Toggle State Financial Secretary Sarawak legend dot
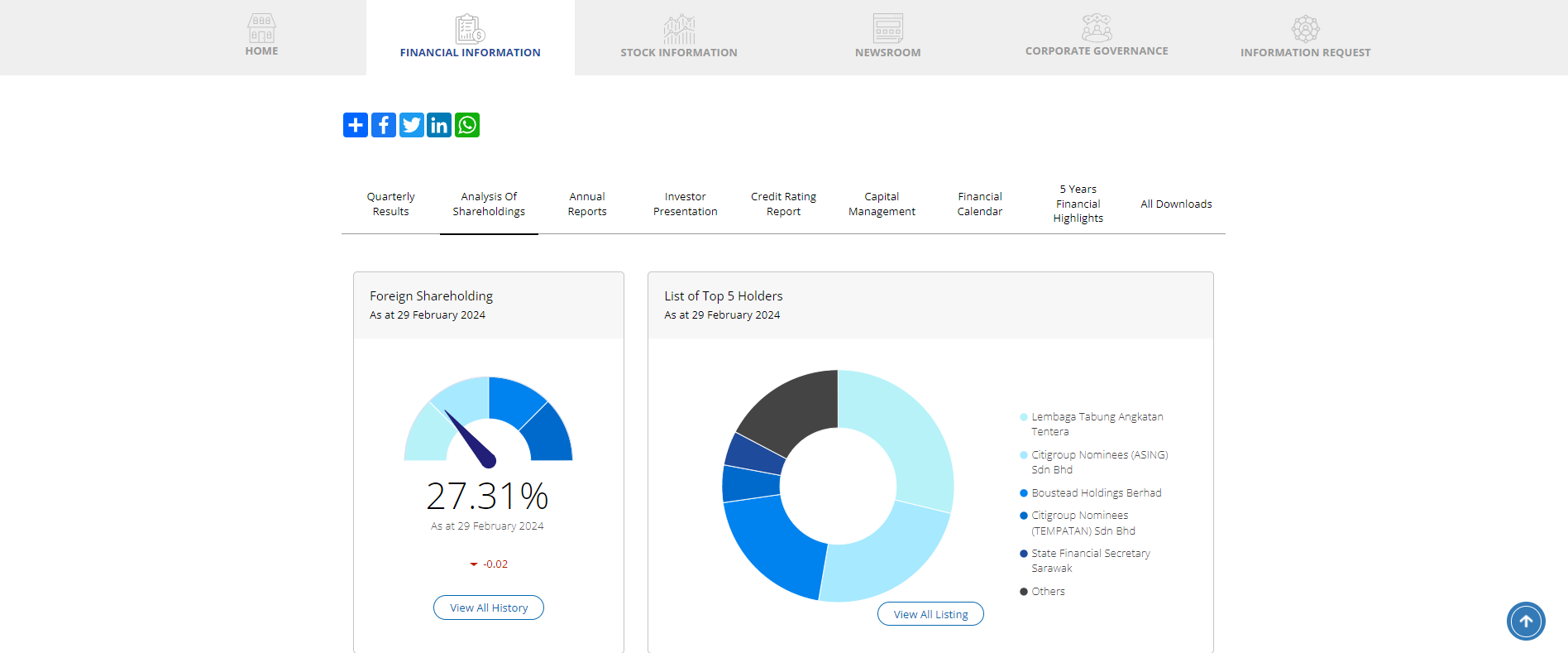Image resolution: width=1568 pixels, height=653 pixels. point(1024,554)
